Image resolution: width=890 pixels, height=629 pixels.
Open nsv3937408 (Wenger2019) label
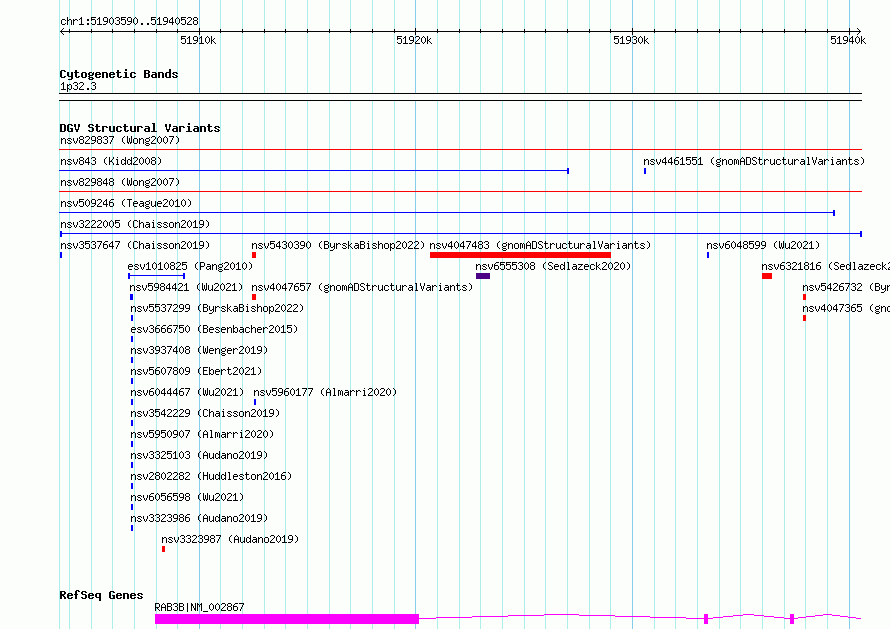click(199, 350)
